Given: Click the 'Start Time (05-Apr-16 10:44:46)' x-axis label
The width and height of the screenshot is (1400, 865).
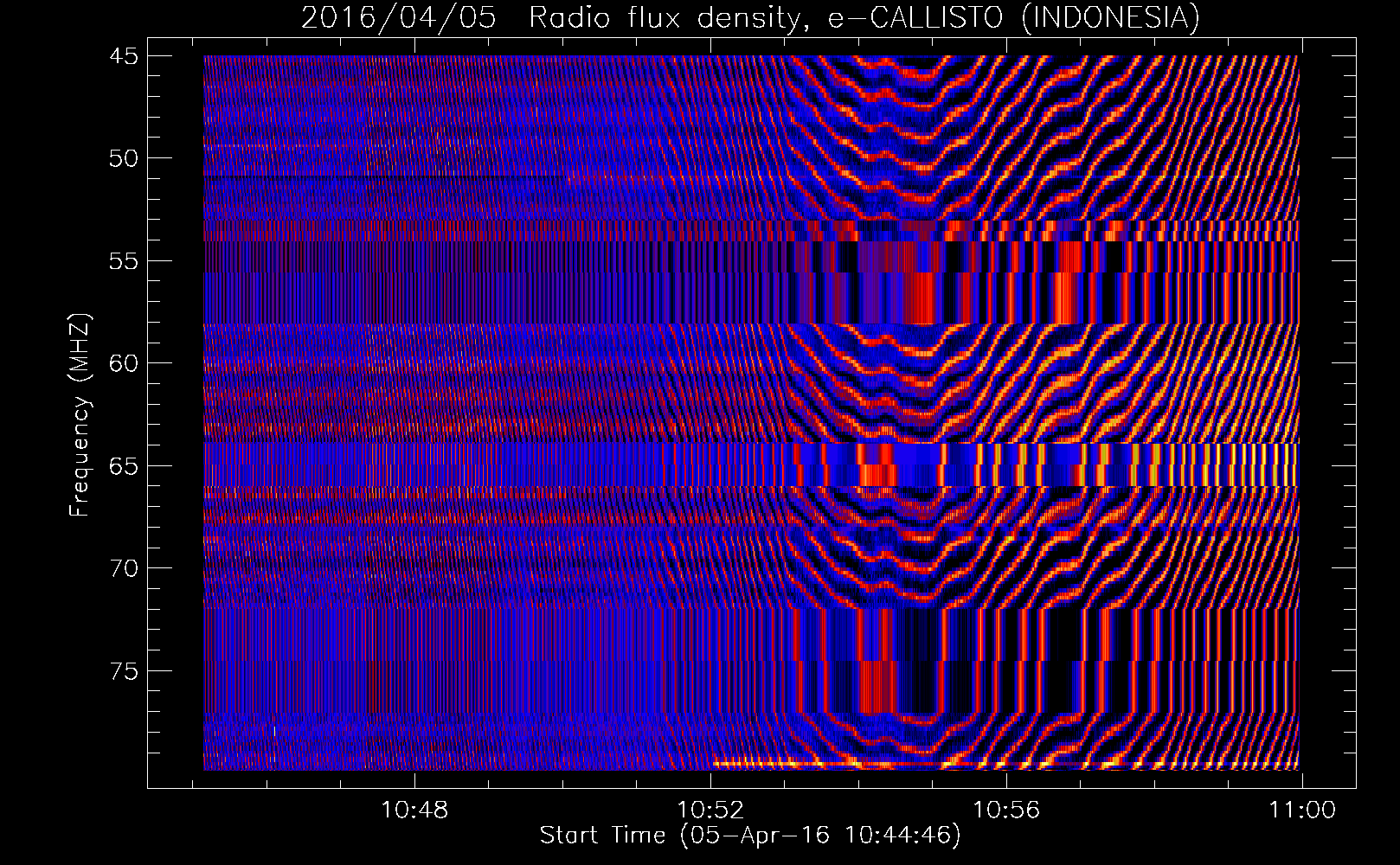Looking at the screenshot, I should 750,836.
